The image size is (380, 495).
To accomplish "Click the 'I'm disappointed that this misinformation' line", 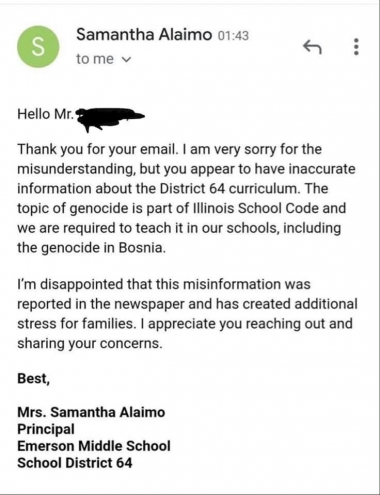I will (x=164, y=284).
